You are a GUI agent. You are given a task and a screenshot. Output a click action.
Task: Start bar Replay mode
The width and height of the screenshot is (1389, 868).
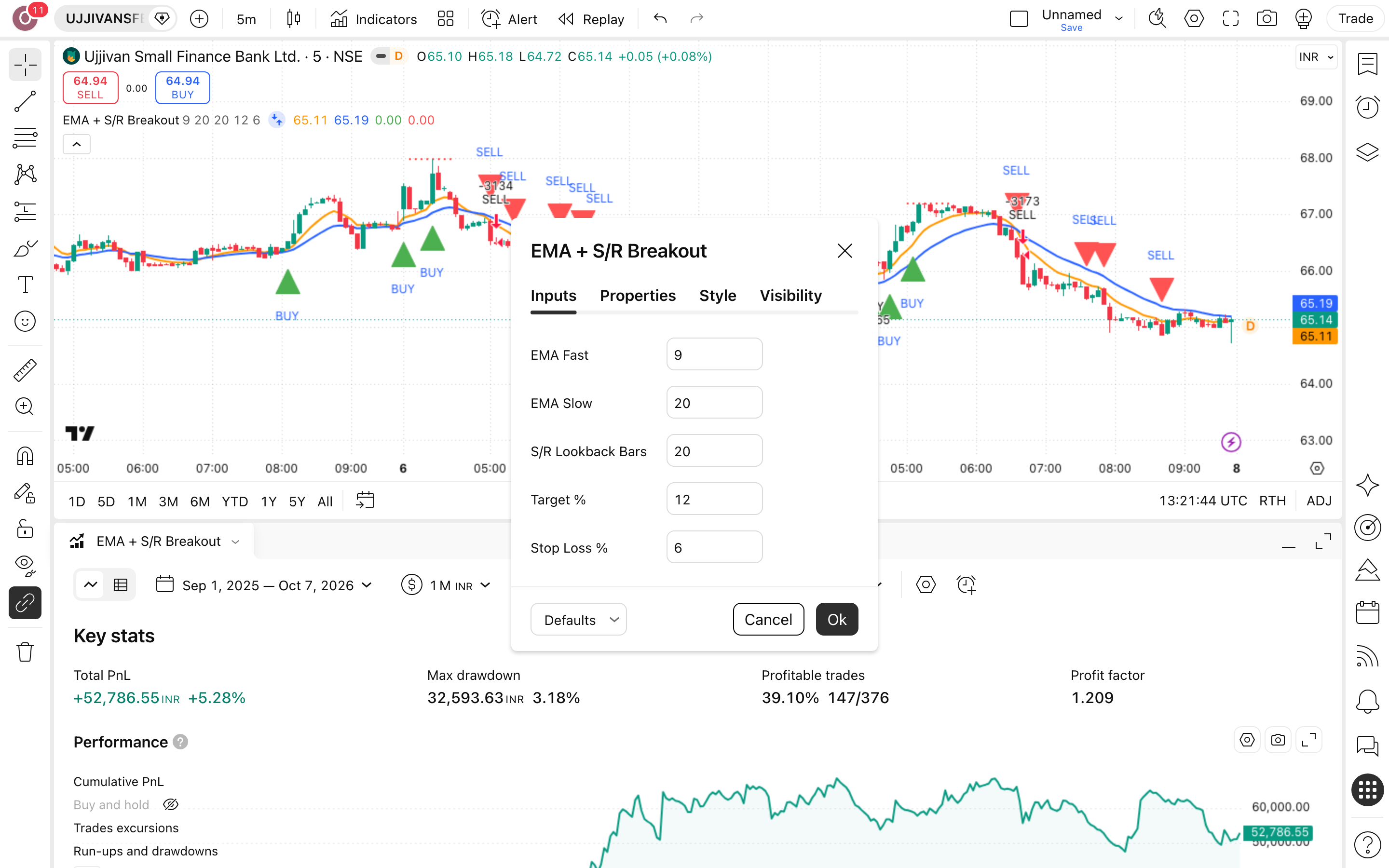pyautogui.click(x=591, y=19)
